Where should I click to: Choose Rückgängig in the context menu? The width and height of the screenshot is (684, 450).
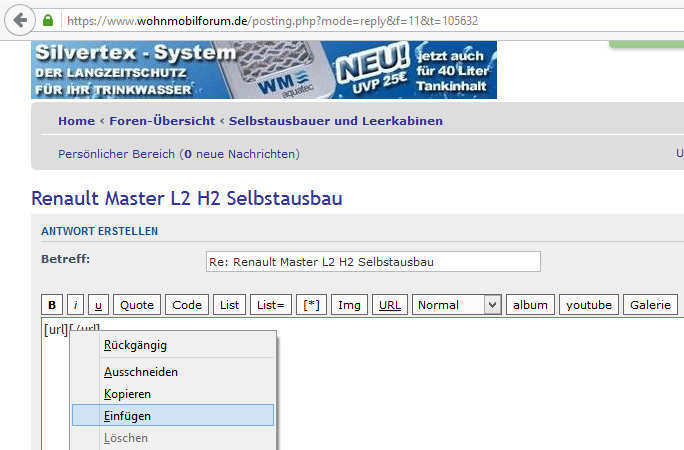coord(173,345)
